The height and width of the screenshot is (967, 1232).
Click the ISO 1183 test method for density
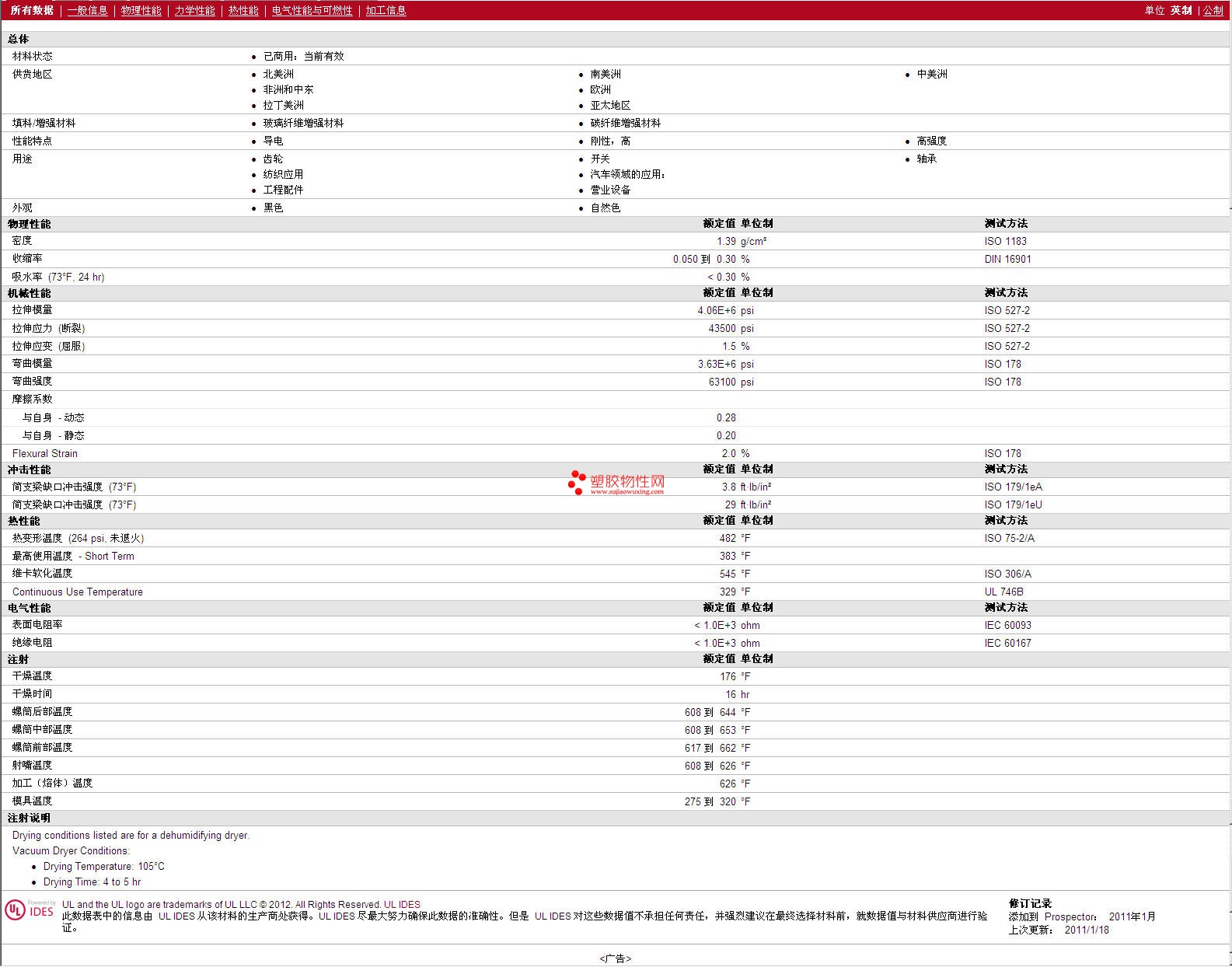(x=1005, y=241)
